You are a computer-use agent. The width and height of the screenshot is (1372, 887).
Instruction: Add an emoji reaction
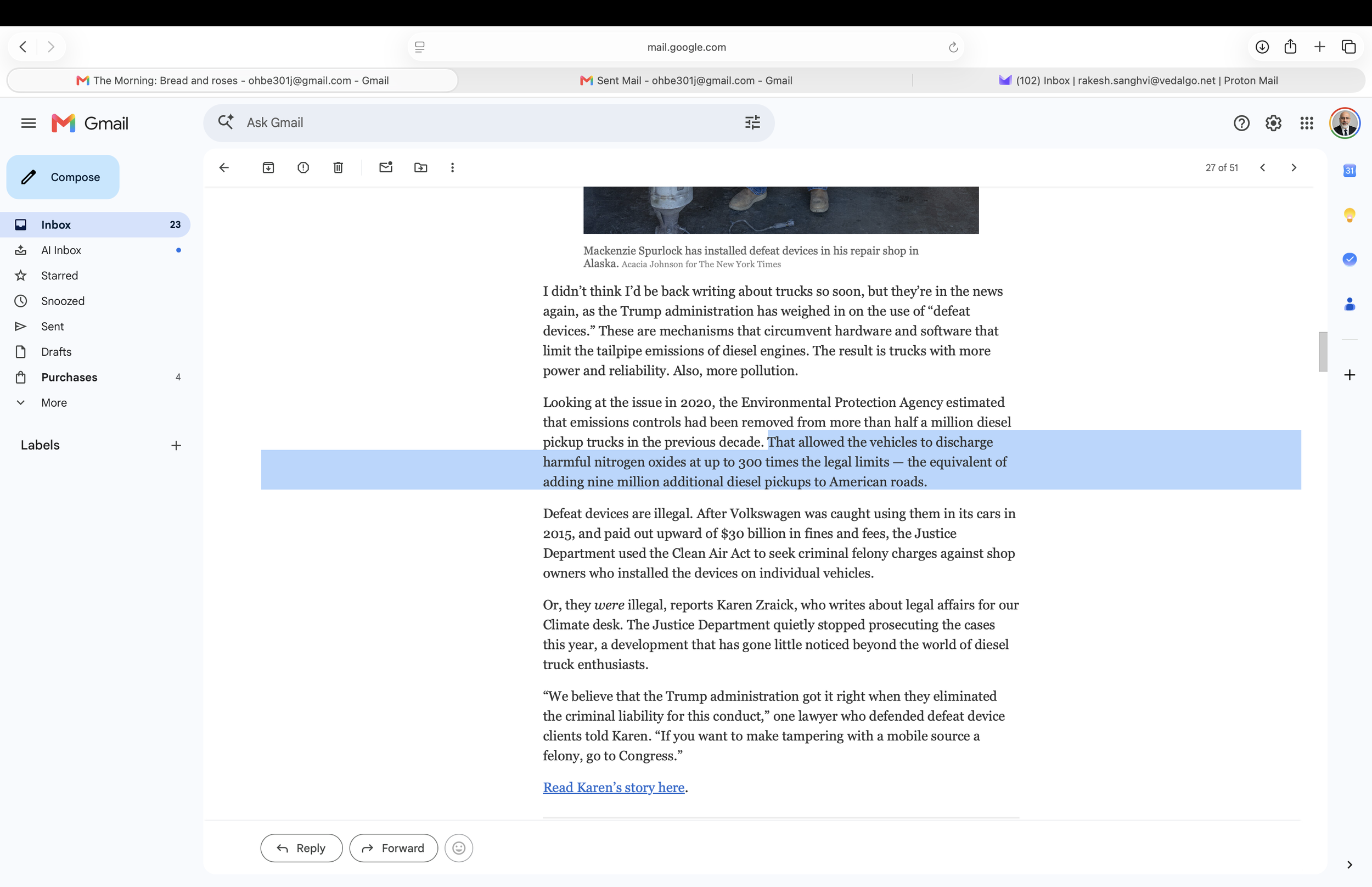tap(458, 848)
